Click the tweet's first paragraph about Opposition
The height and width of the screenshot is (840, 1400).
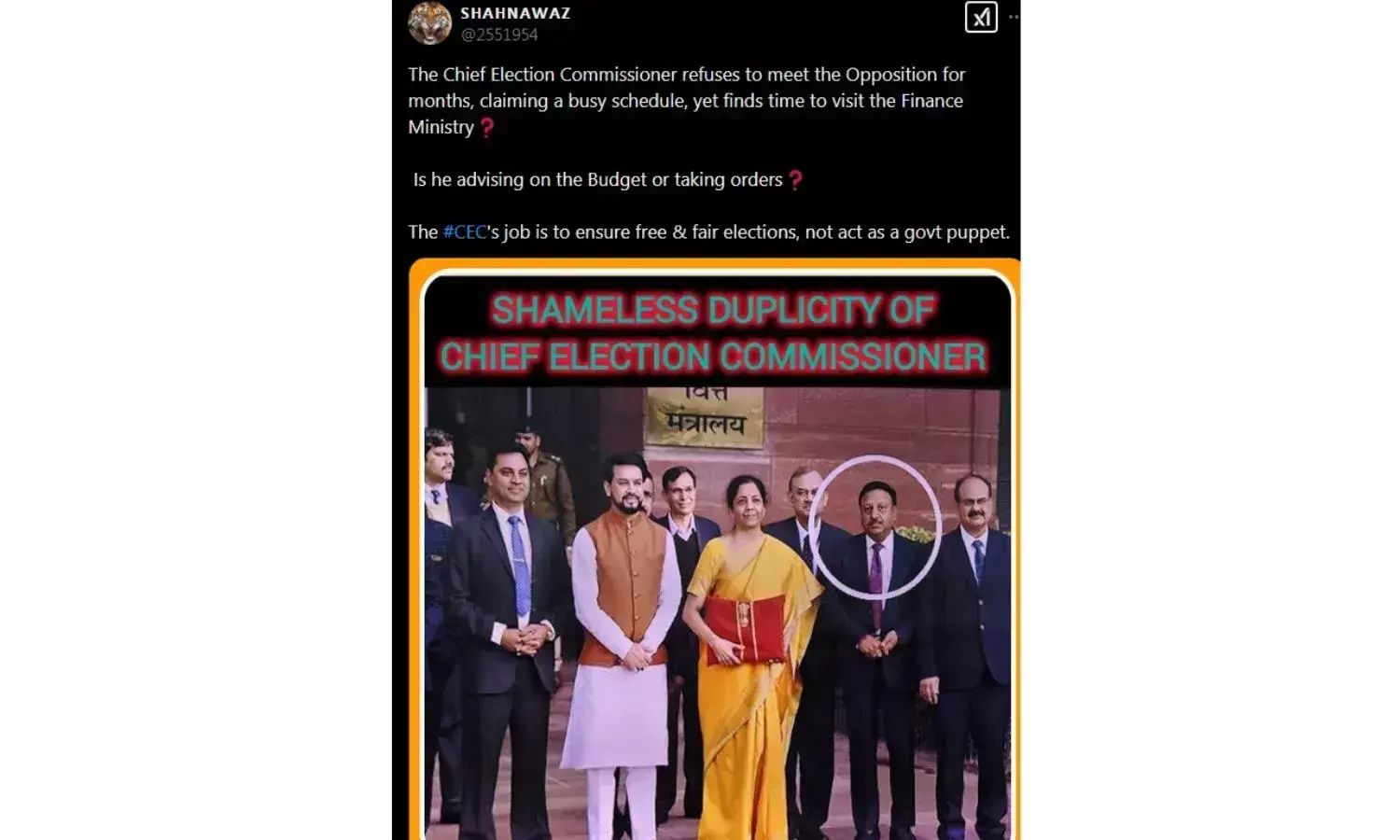point(687,101)
